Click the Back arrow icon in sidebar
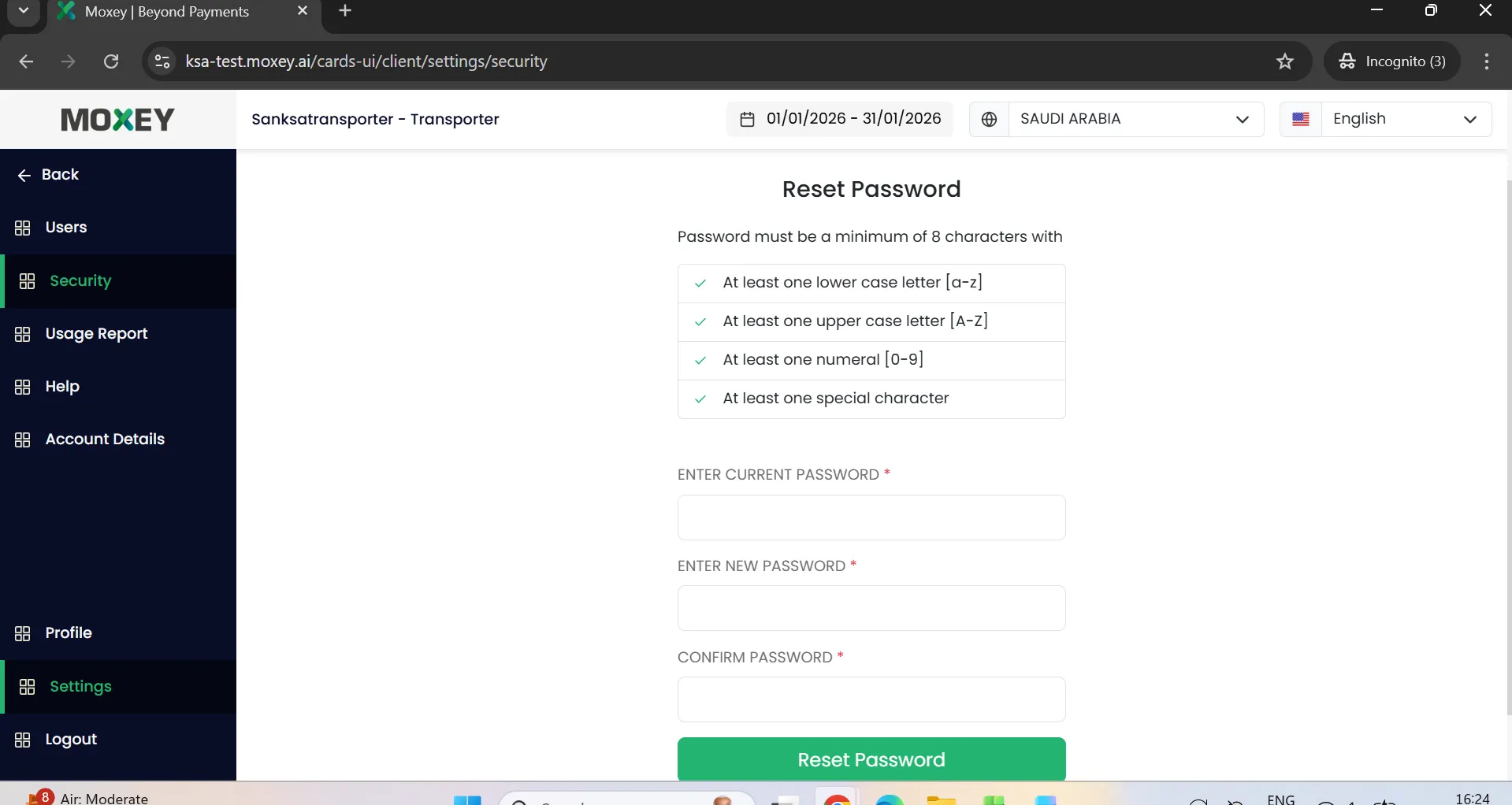This screenshot has height=805, width=1512. tap(24, 175)
